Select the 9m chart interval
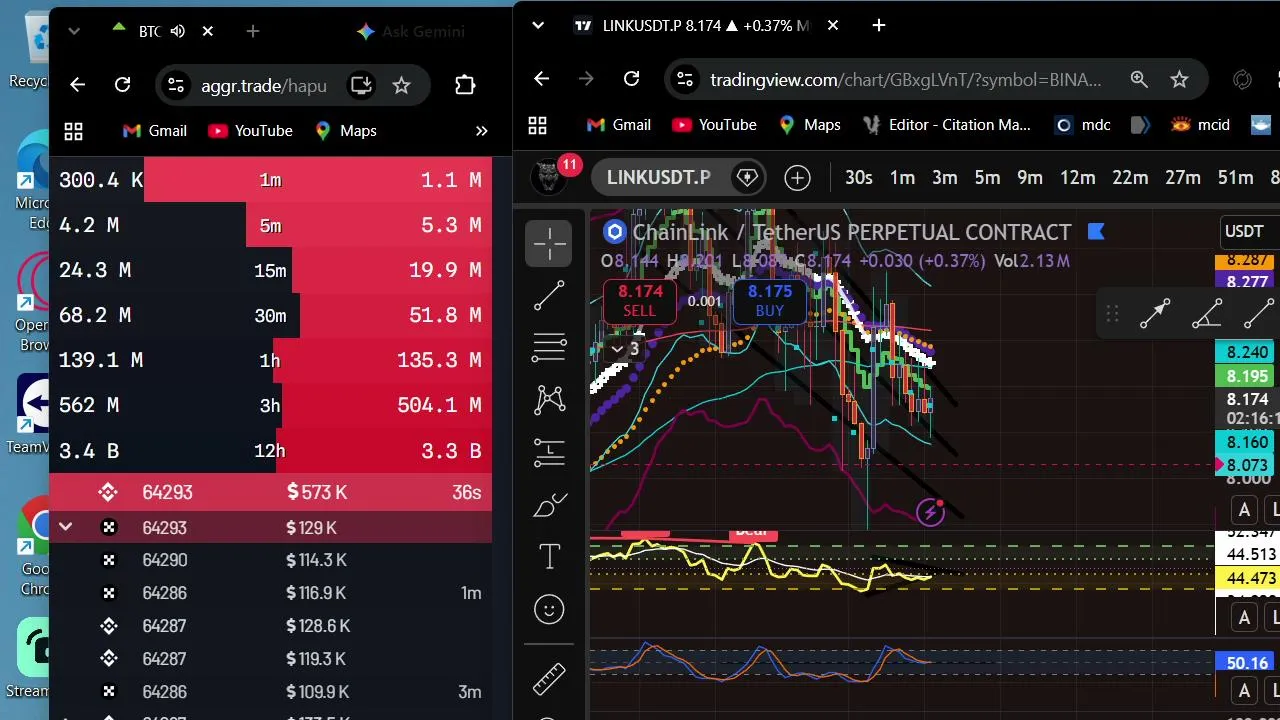The width and height of the screenshot is (1280, 720). tap(1030, 178)
